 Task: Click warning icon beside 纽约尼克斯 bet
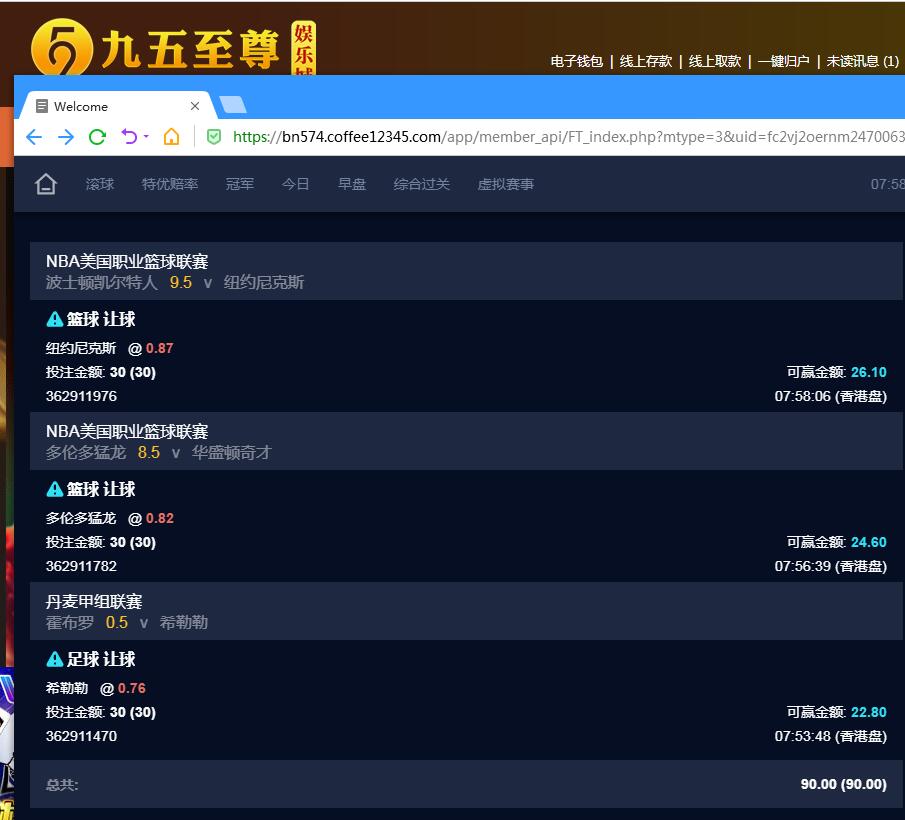(x=54, y=319)
